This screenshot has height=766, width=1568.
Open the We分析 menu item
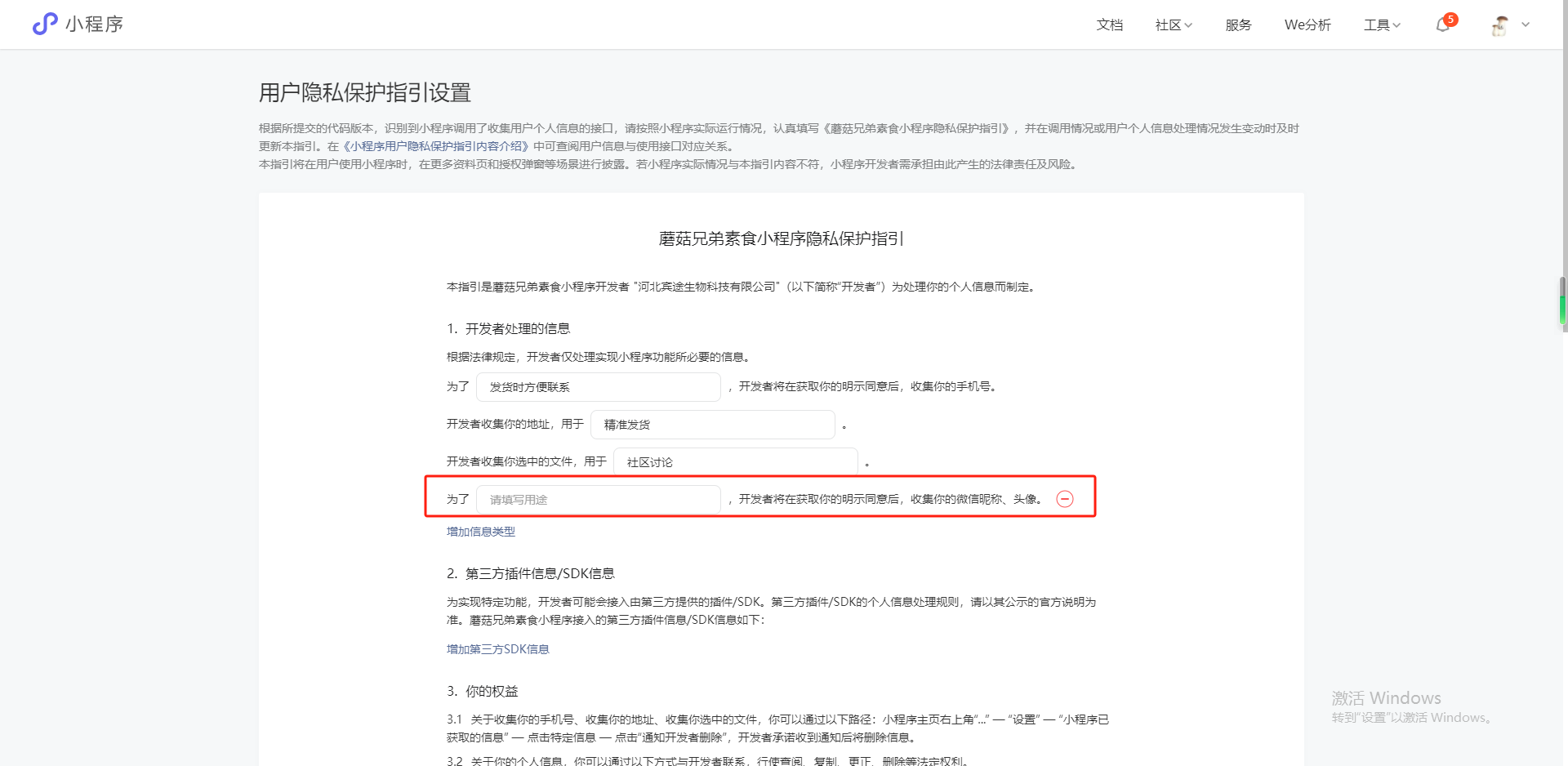click(1307, 24)
